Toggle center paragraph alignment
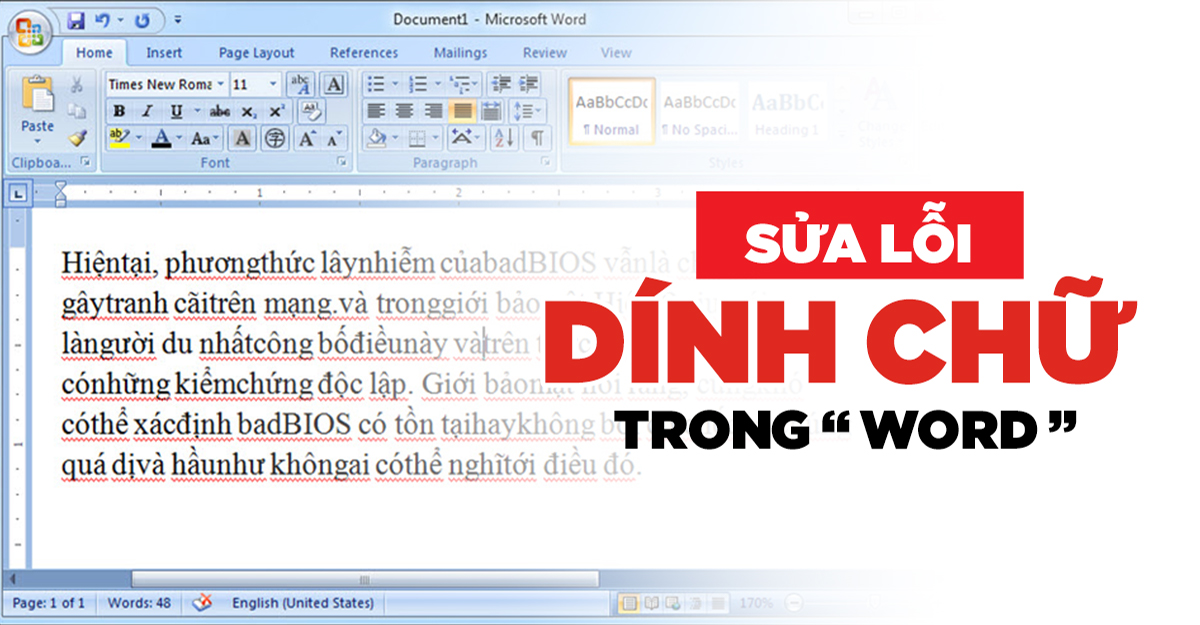 (x=404, y=110)
